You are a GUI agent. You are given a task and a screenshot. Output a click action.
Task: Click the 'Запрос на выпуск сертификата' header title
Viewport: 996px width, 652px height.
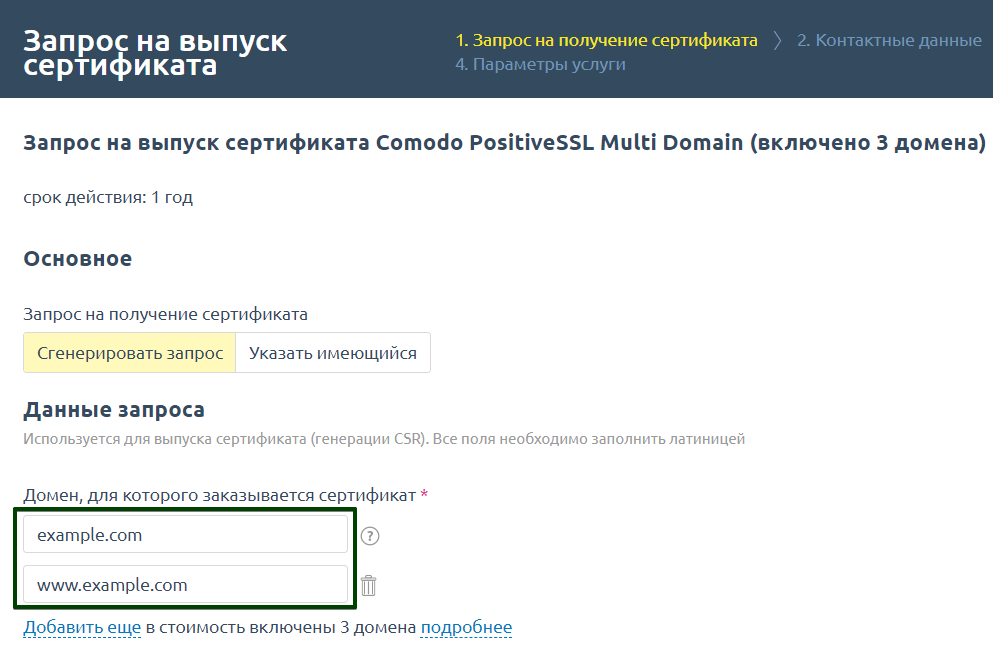(155, 53)
